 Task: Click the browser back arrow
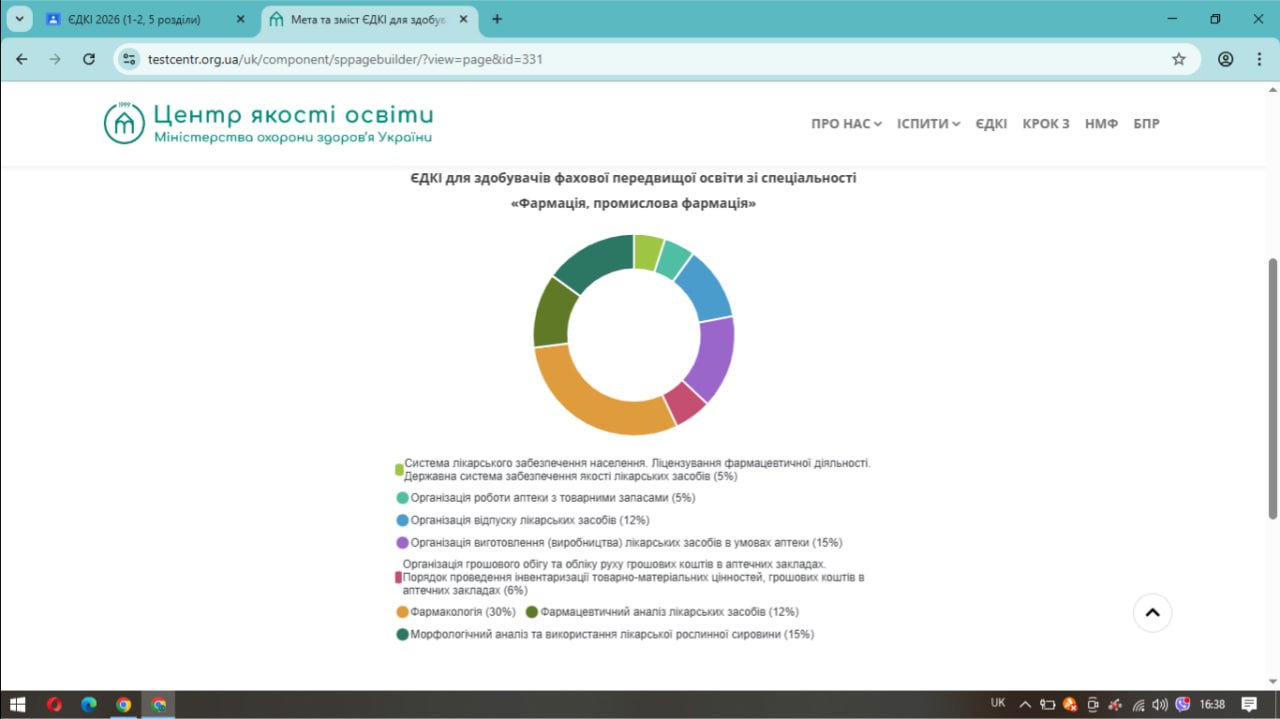click(x=22, y=59)
